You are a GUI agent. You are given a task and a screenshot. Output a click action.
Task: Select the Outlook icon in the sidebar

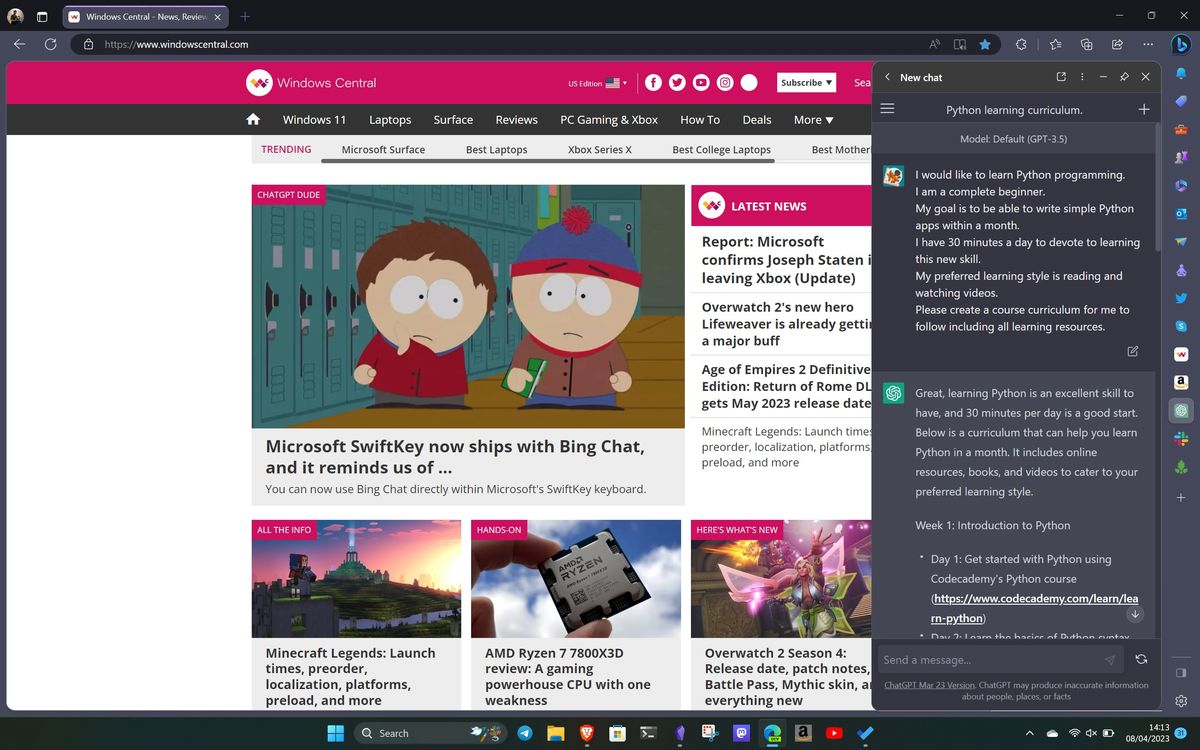coord(1181,213)
